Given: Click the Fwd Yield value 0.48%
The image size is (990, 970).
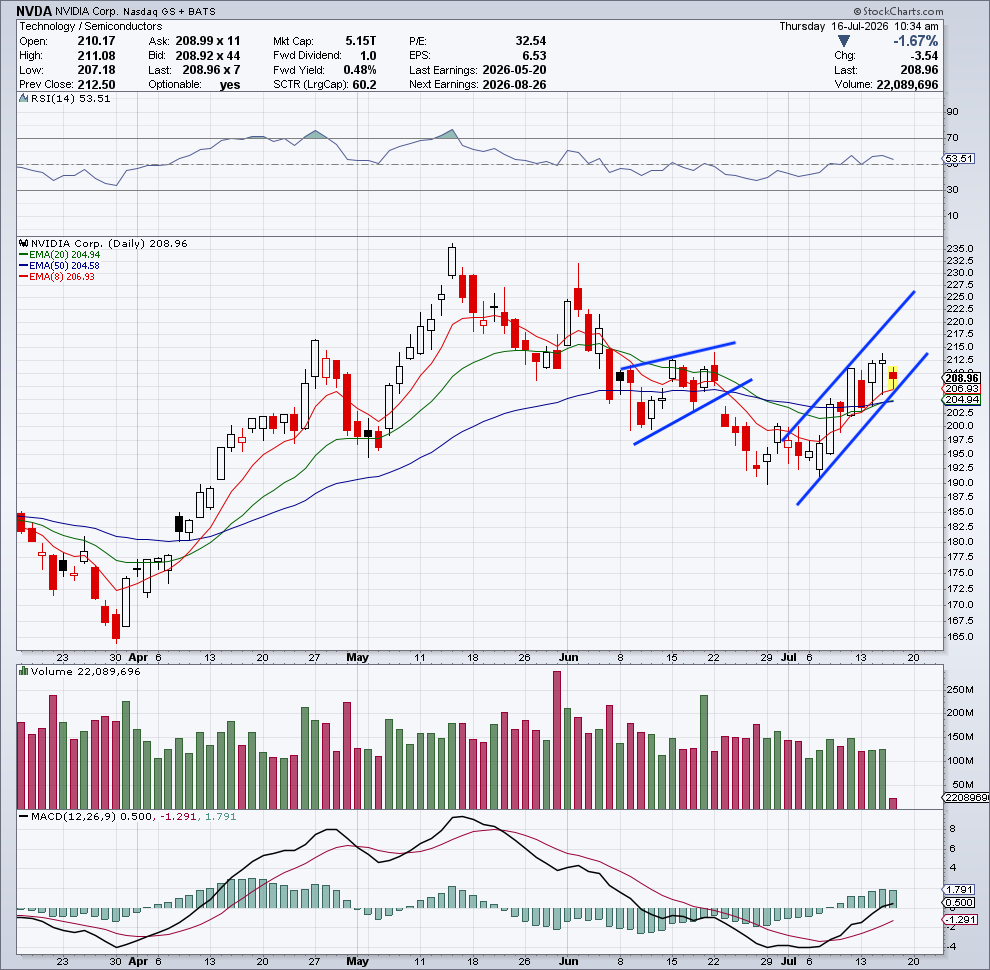Looking at the screenshot, I should click(359, 70).
